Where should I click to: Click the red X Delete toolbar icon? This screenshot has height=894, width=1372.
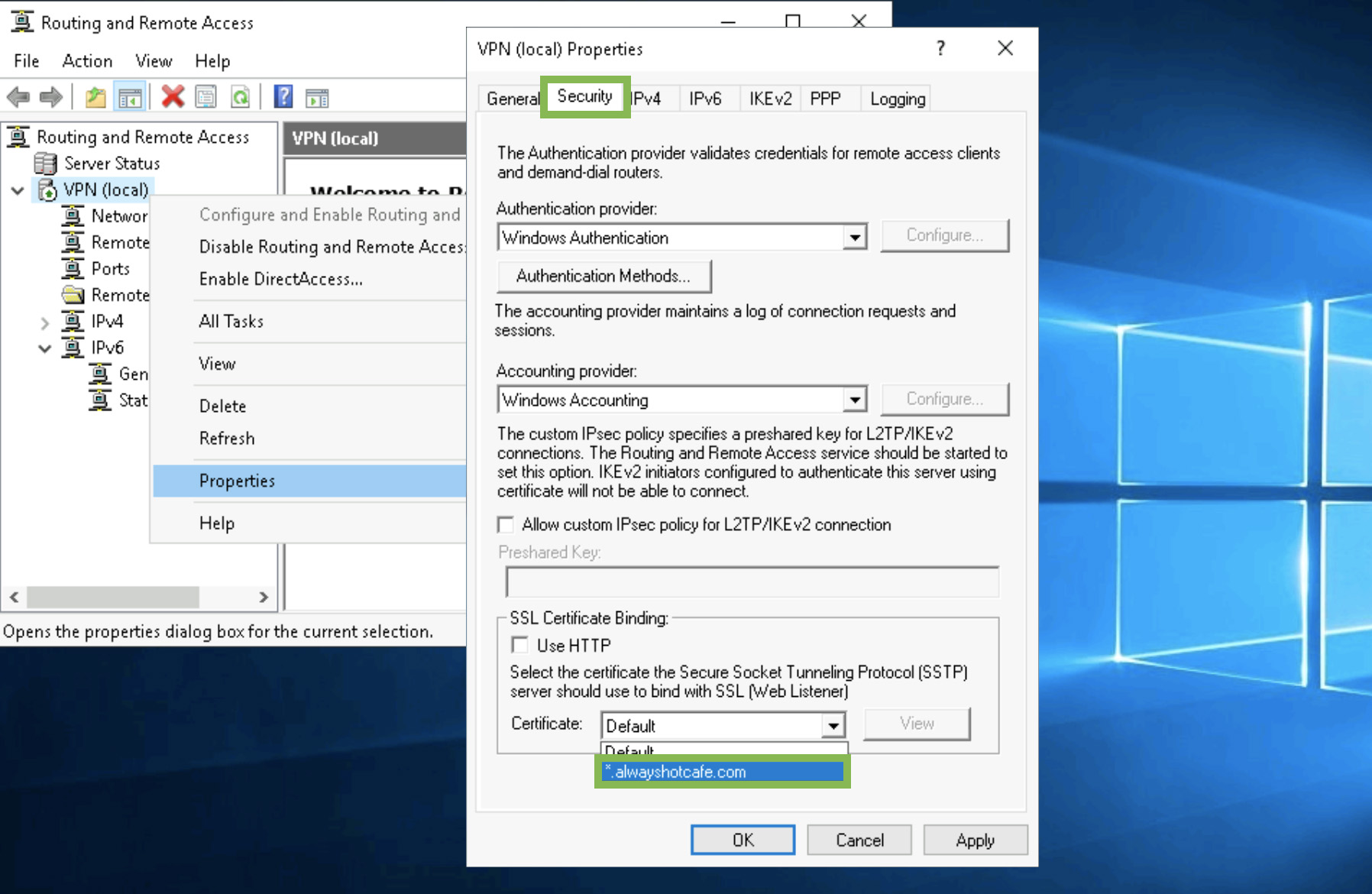(173, 97)
